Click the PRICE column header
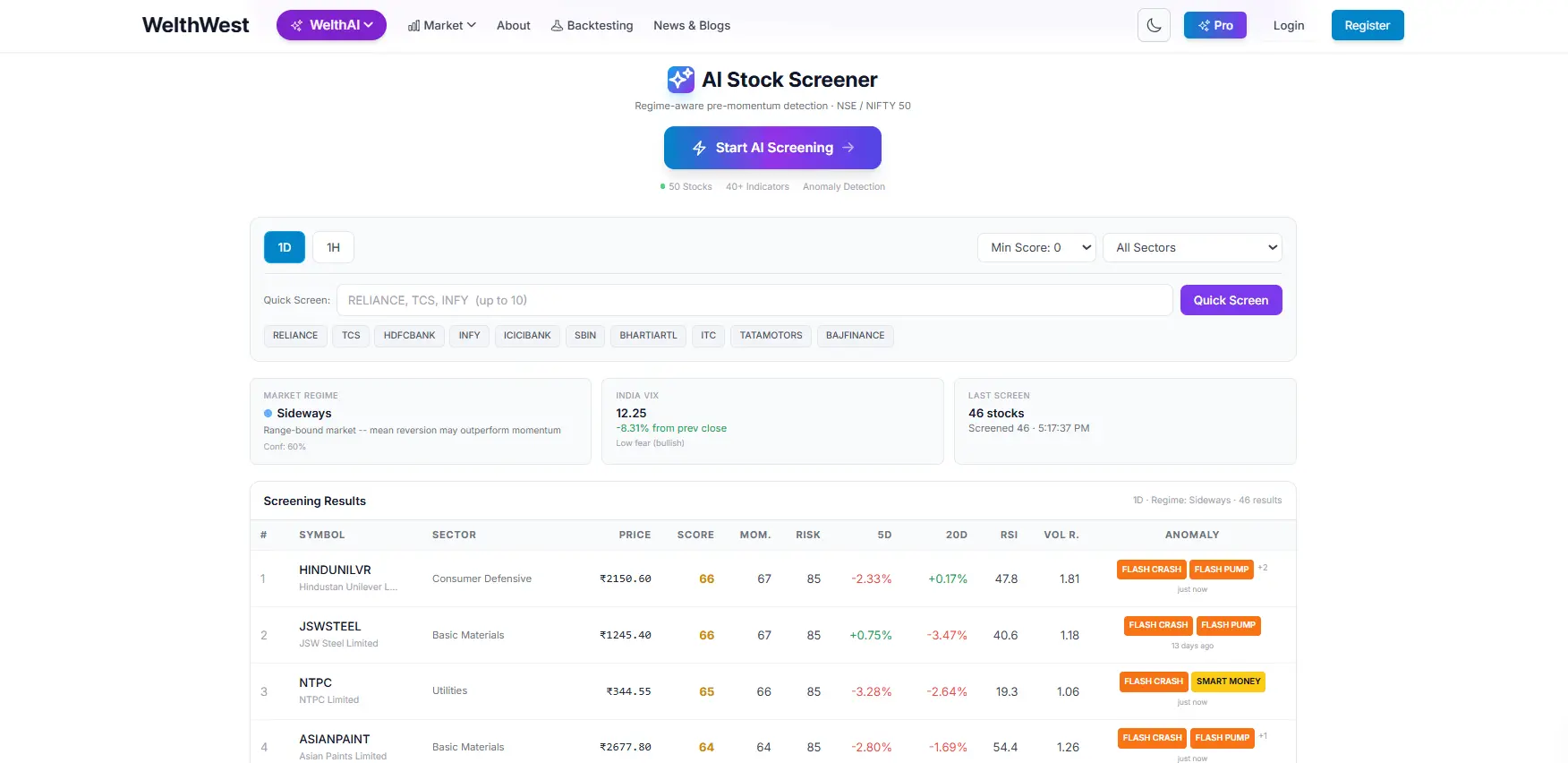Image resolution: width=1568 pixels, height=763 pixels. click(635, 535)
